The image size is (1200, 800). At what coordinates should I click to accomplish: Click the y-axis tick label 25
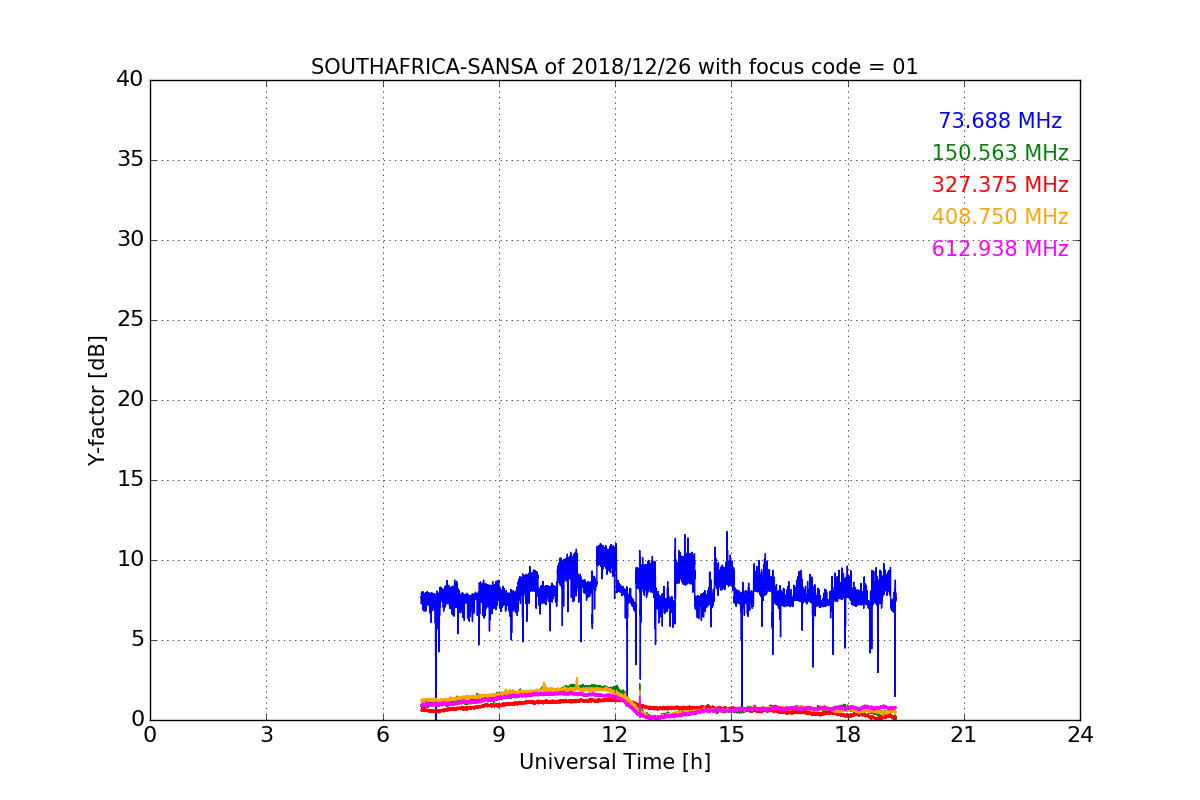tap(130, 320)
